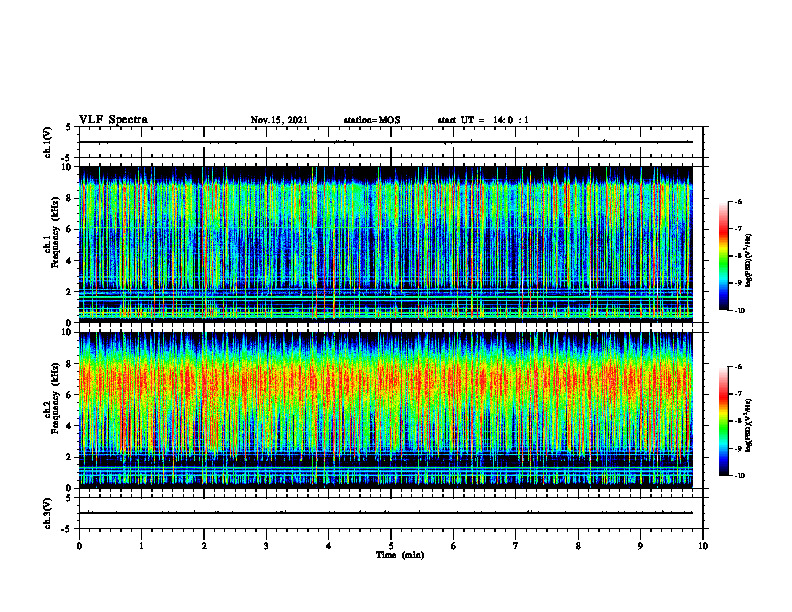Click the "5" tick on the ch.1(V) axis
Screen dimensions: 792x612
pos(69,127)
